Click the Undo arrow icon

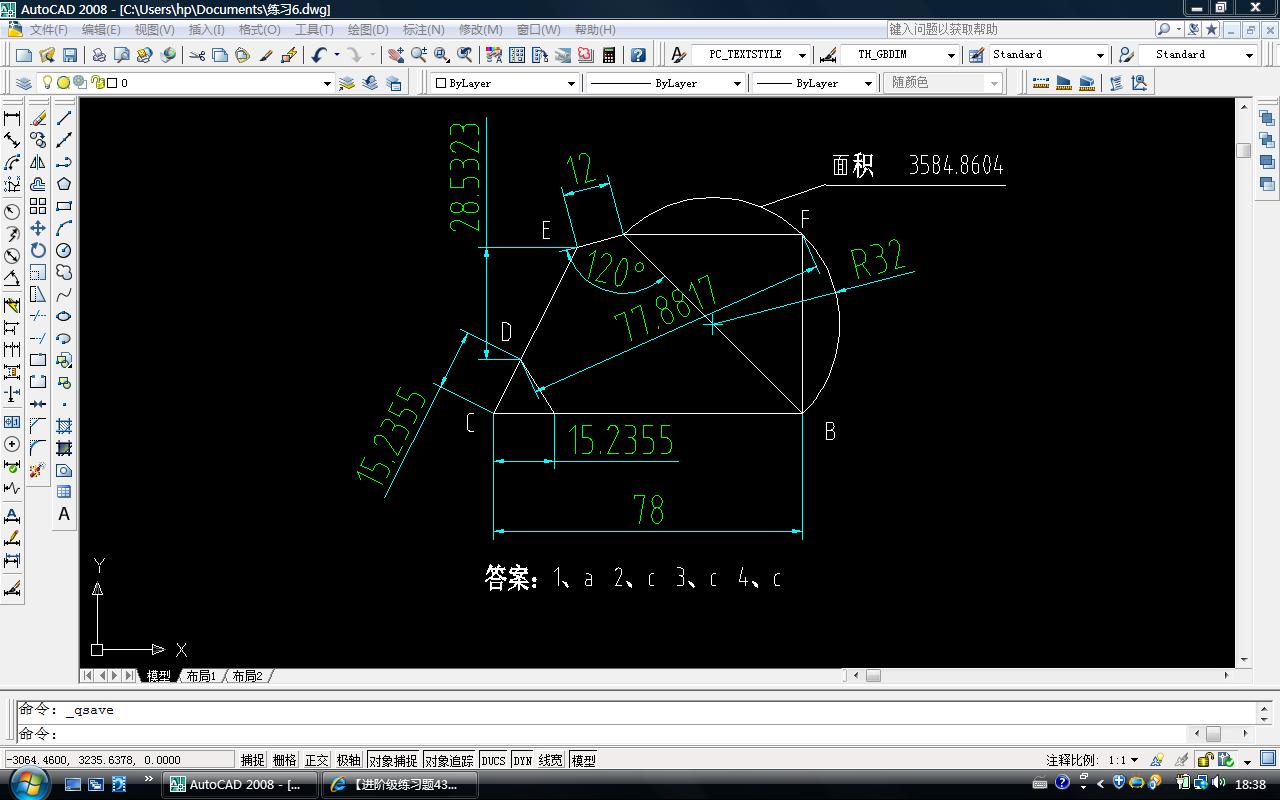point(319,55)
